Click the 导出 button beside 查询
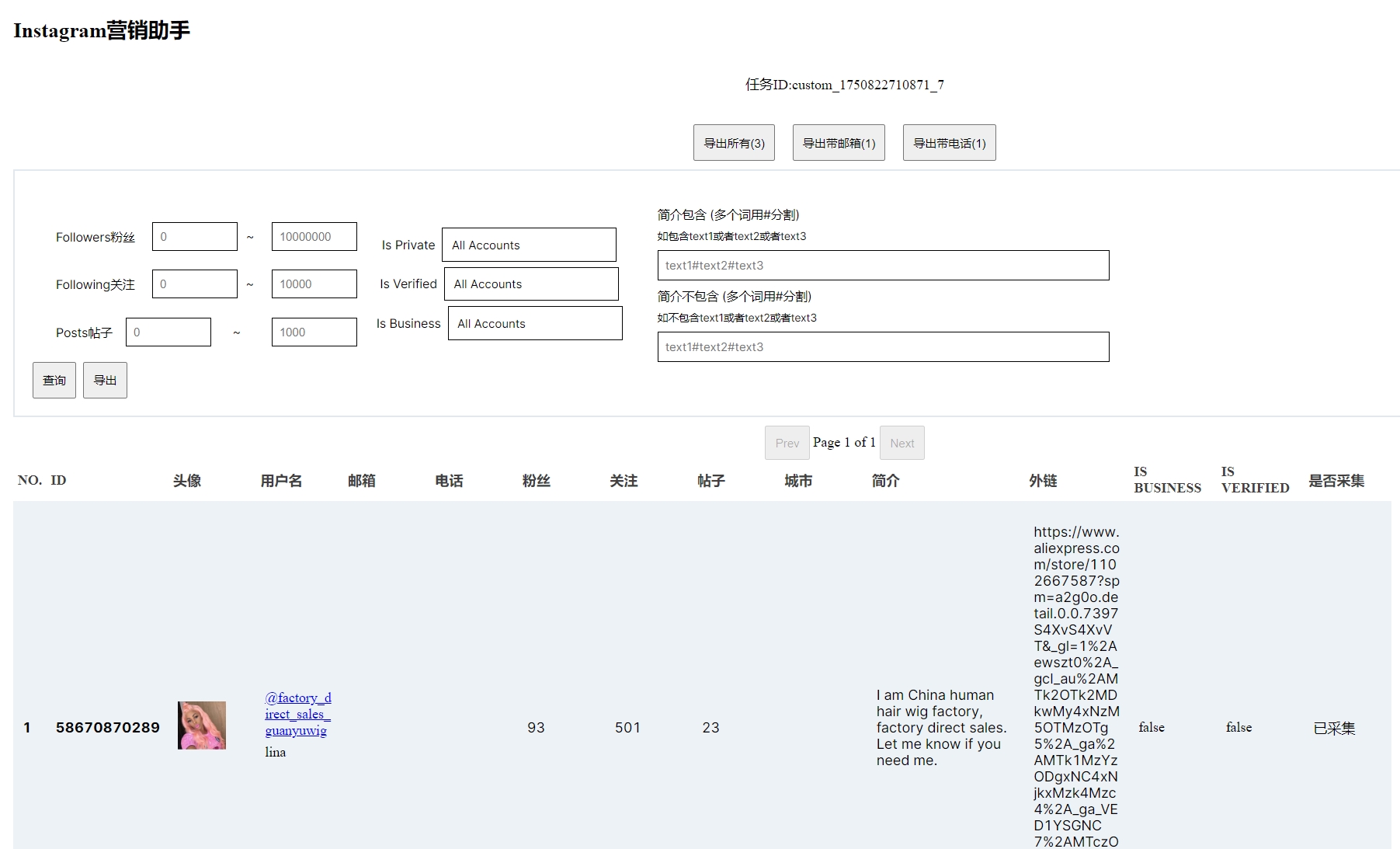The height and width of the screenshot is (849, 1400). [105, 380]
